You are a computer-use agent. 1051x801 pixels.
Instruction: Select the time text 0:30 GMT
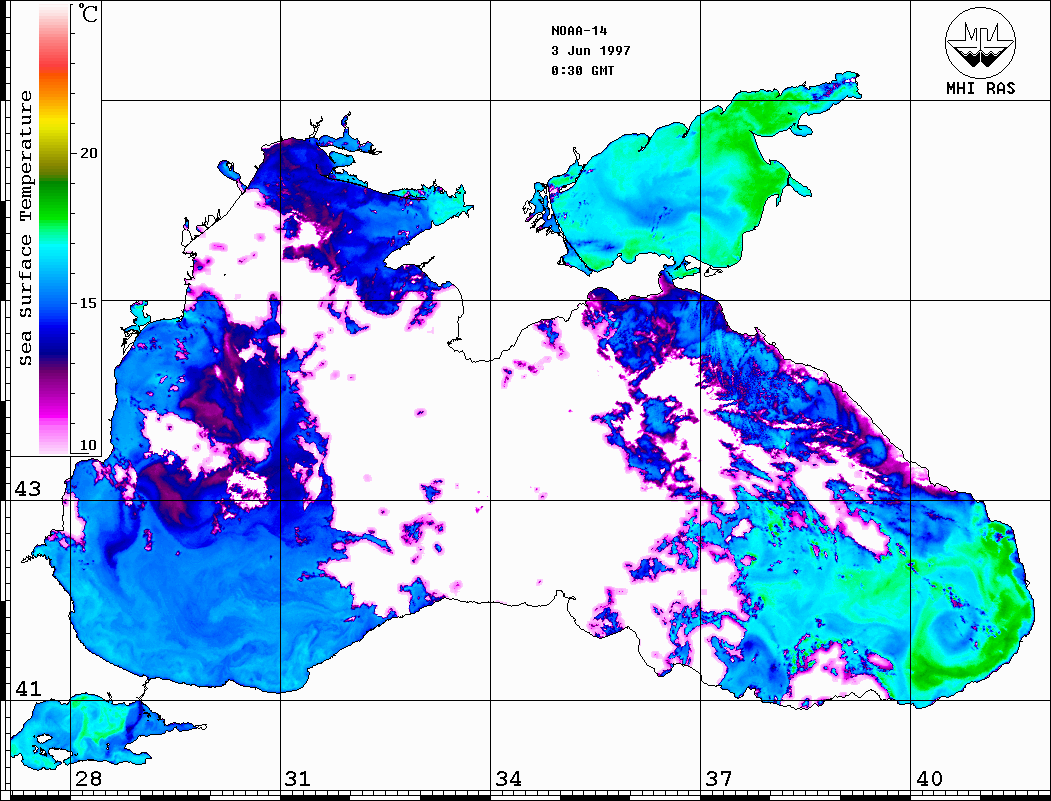[x=582, y=70]
